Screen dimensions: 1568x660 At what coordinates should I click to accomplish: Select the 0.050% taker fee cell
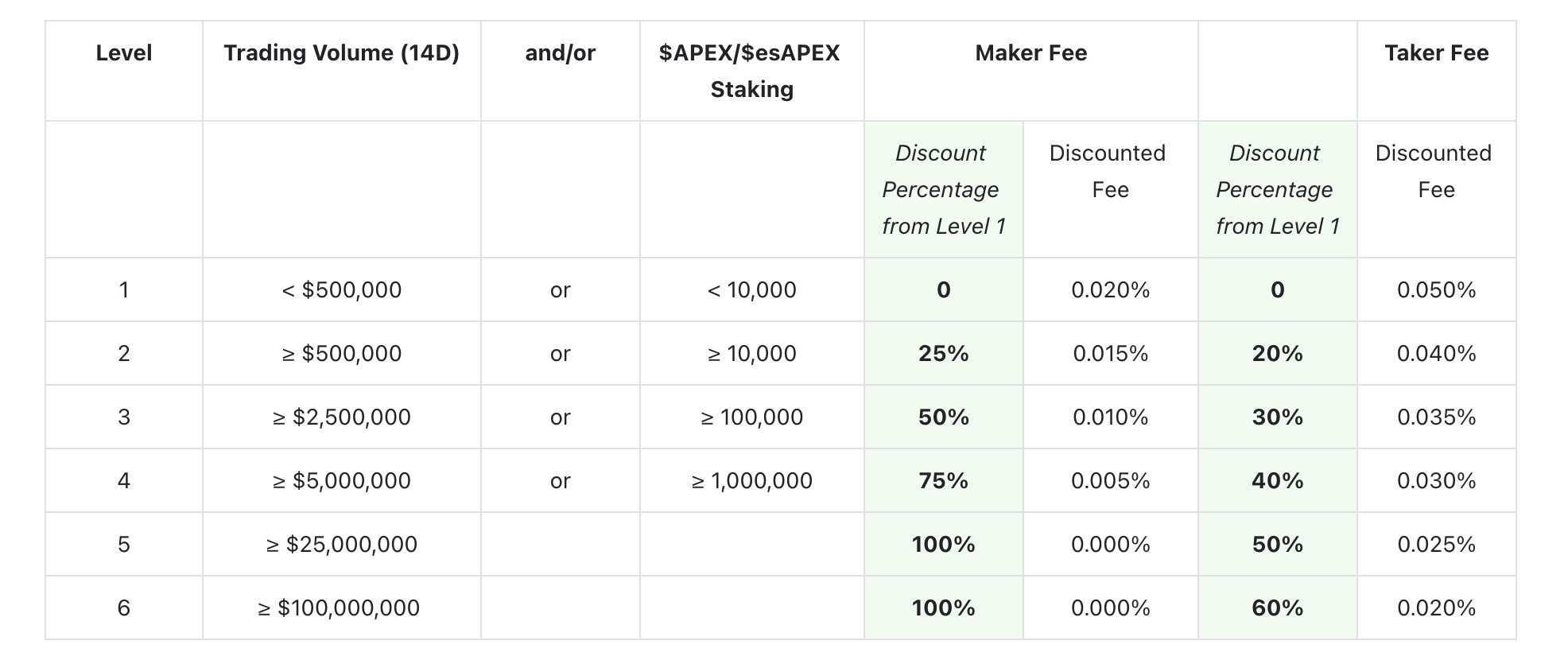click(x=1436, y=289)
